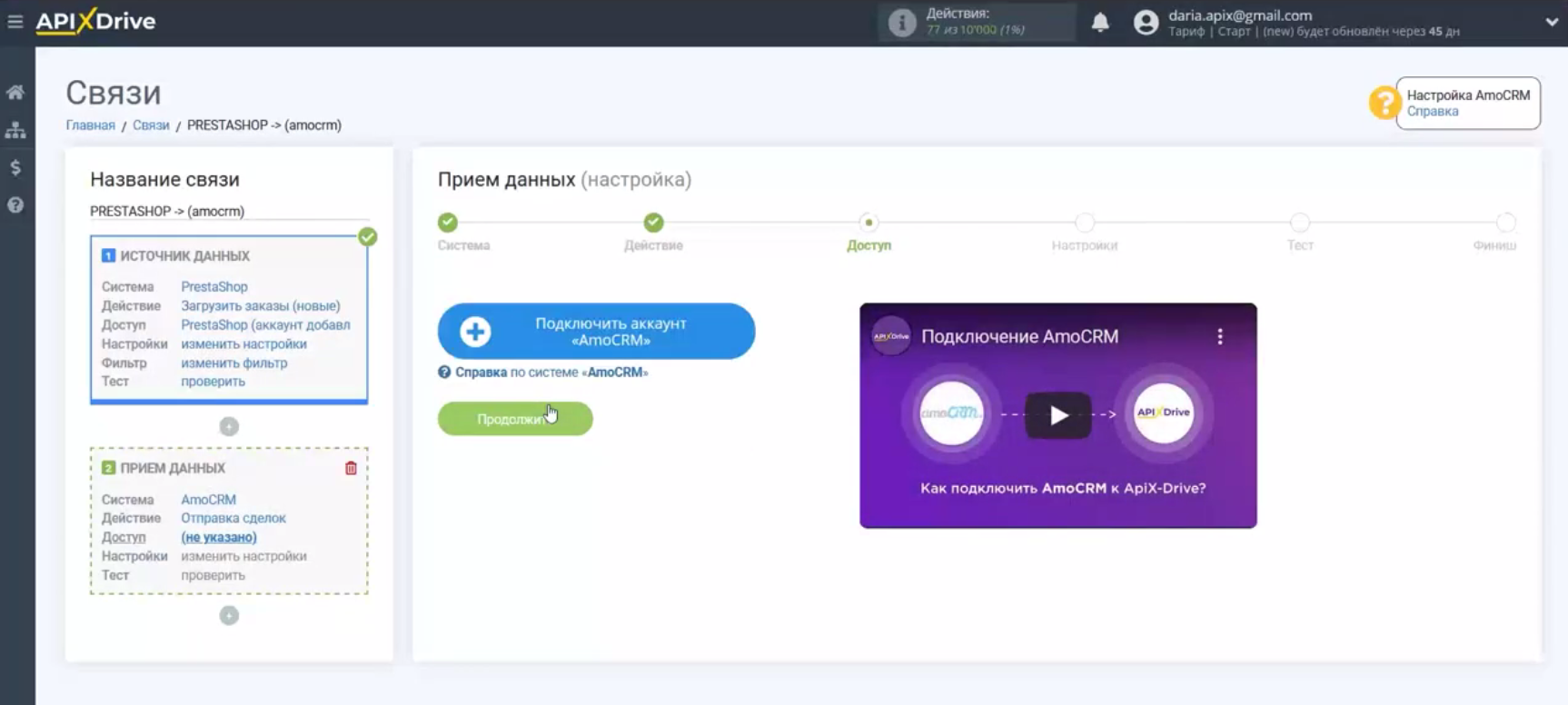Click the Подключение AmoCRM video title
Screen dimensions: 1568x705
(x=1019, y=336)
